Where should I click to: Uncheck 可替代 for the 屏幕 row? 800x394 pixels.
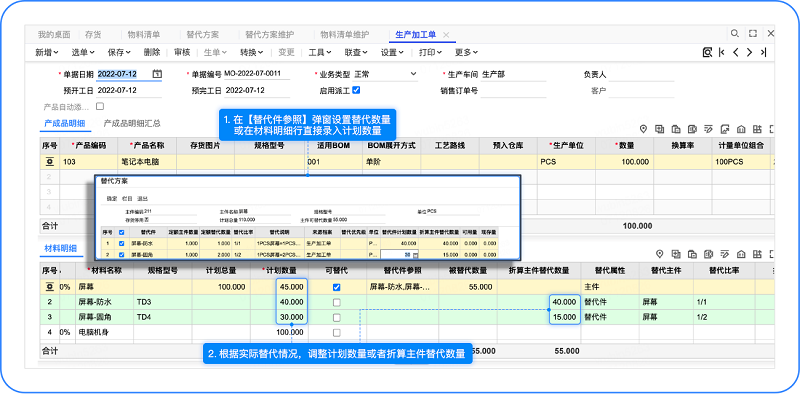pyautogui.click(x=336, y=287)
